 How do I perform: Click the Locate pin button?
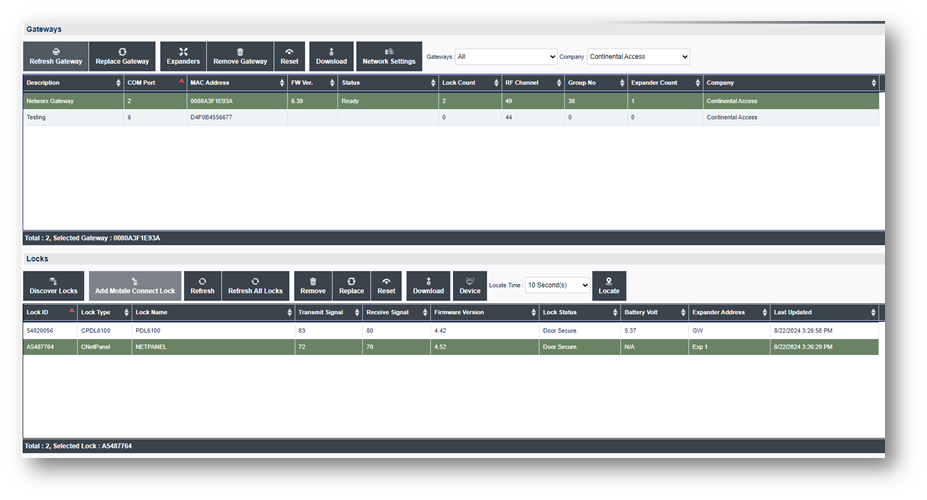(609, 286)
